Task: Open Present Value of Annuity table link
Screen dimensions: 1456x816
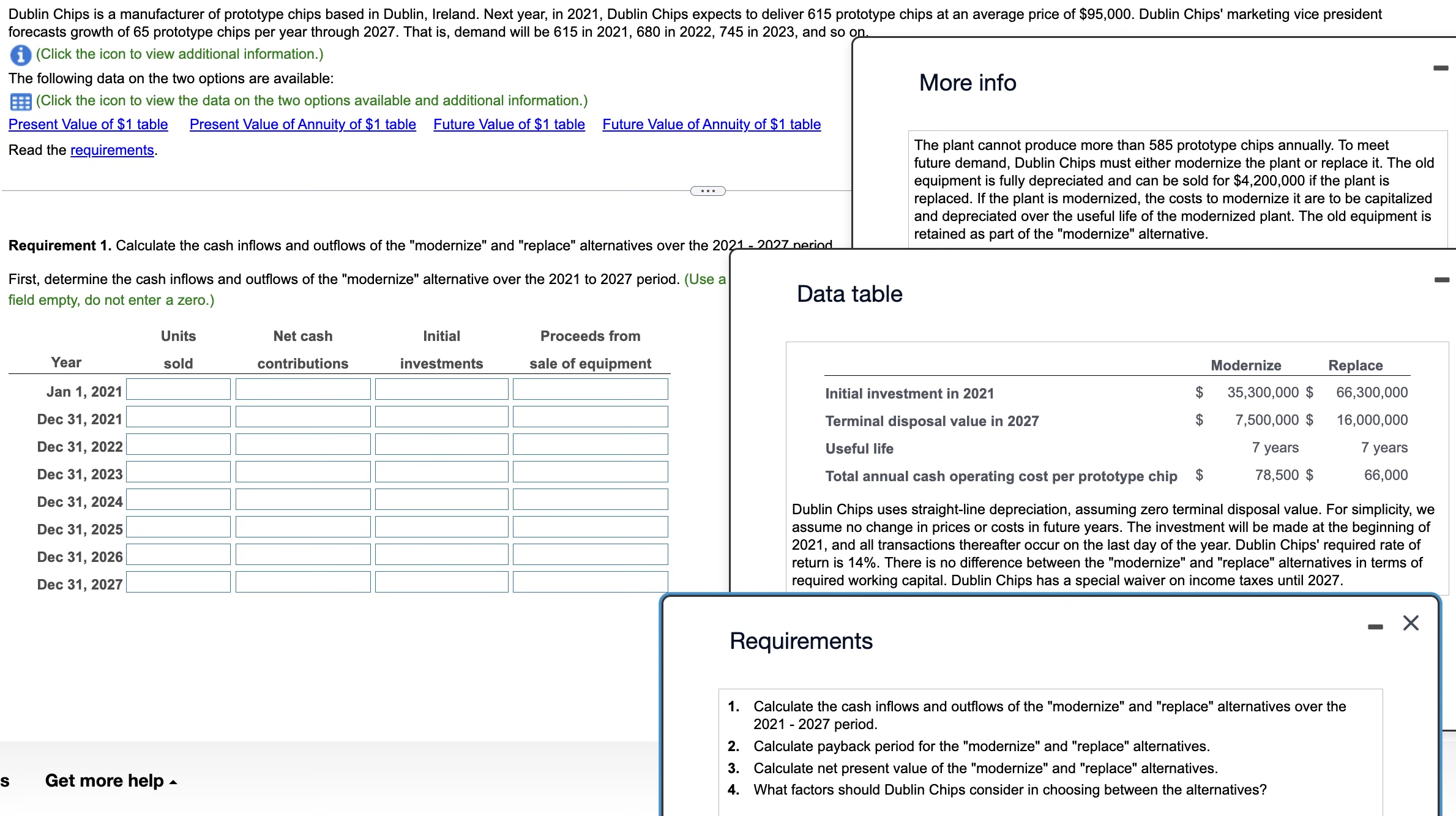Action: point(302,124)
